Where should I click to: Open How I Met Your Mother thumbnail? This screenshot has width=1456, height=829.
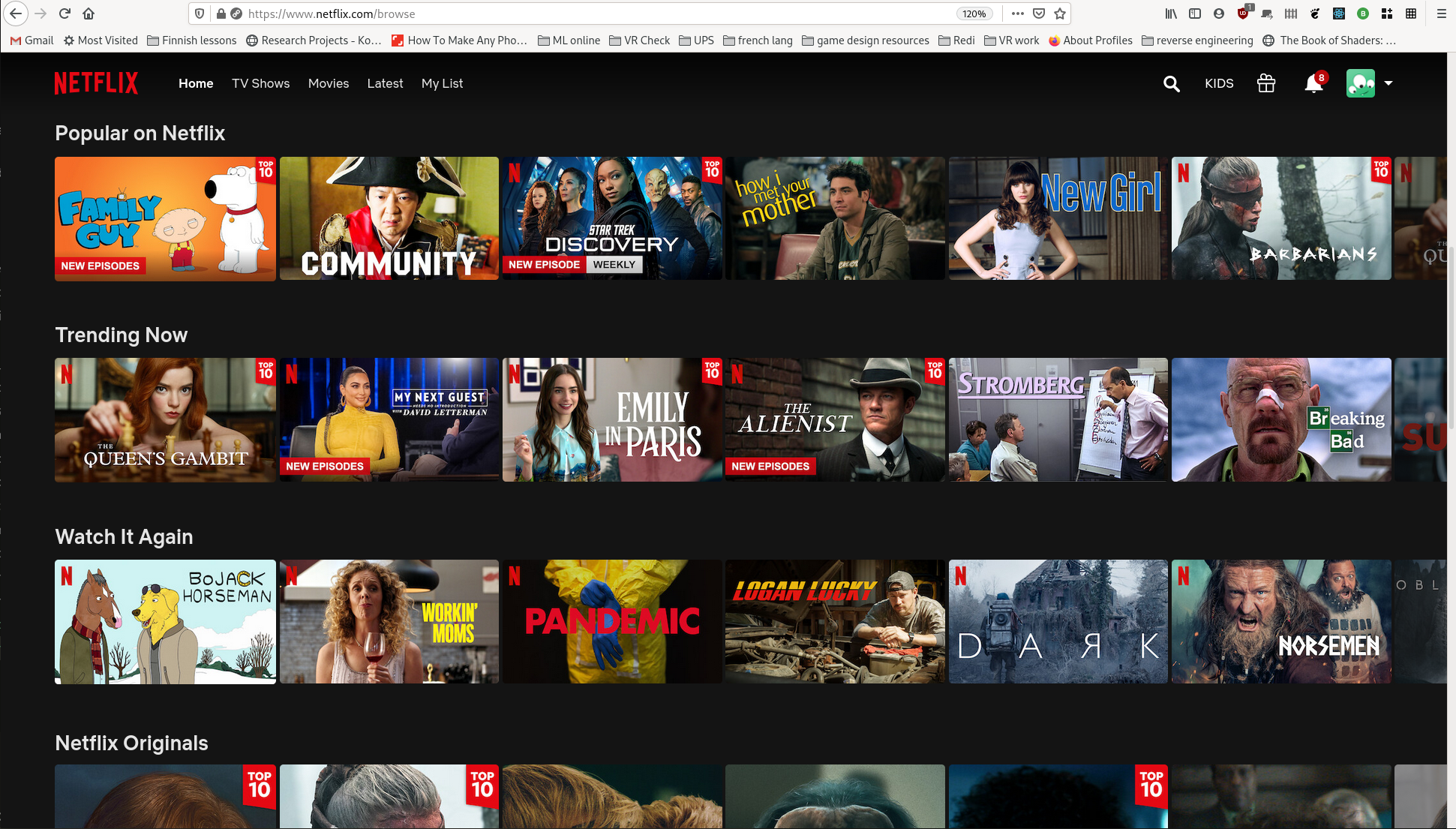(835, 218)
